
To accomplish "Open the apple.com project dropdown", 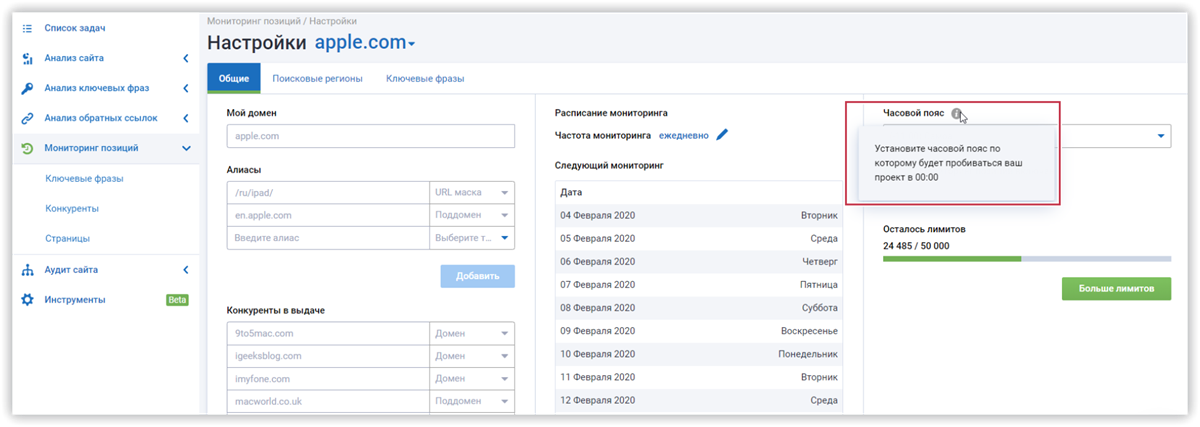I will [x=365, y=42].
